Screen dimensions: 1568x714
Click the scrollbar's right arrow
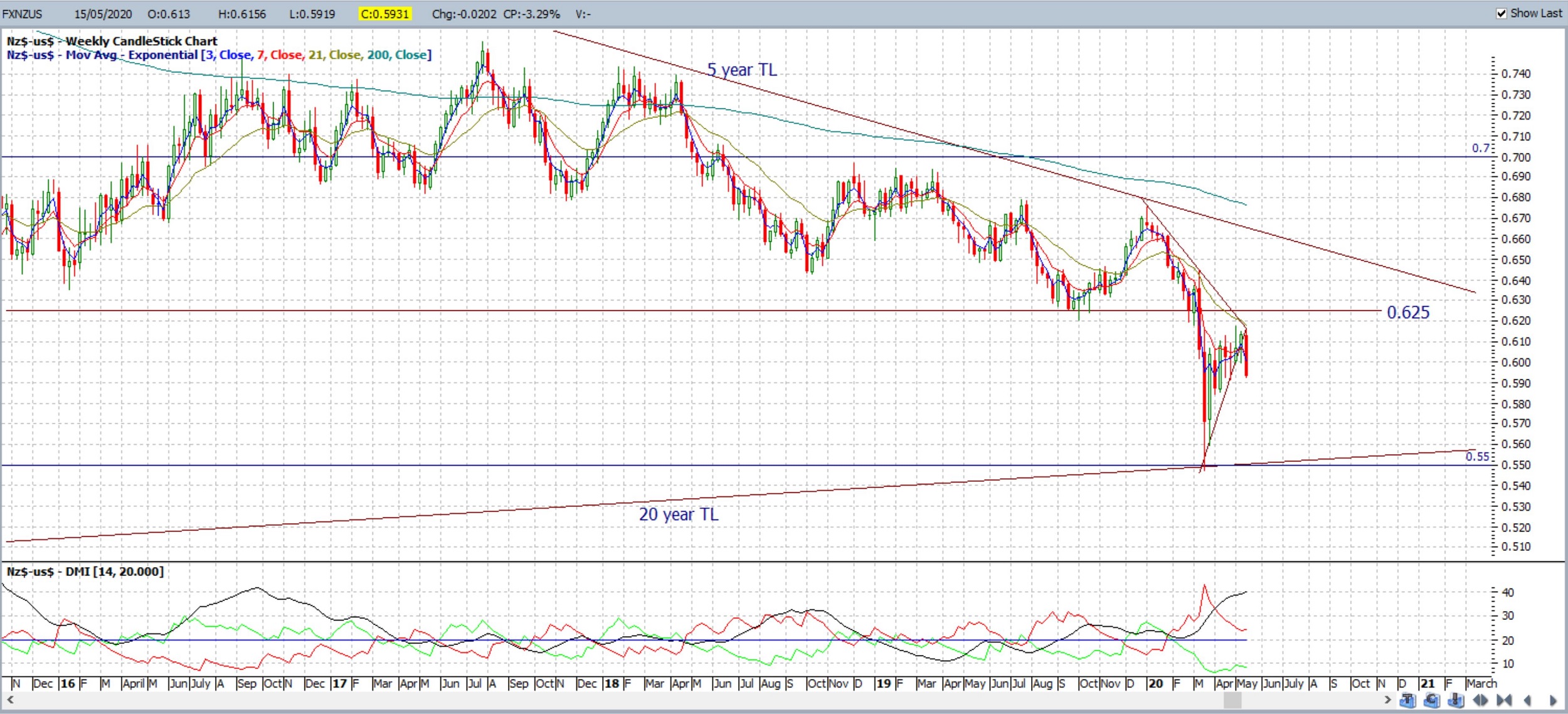[x=1387, y=699]
